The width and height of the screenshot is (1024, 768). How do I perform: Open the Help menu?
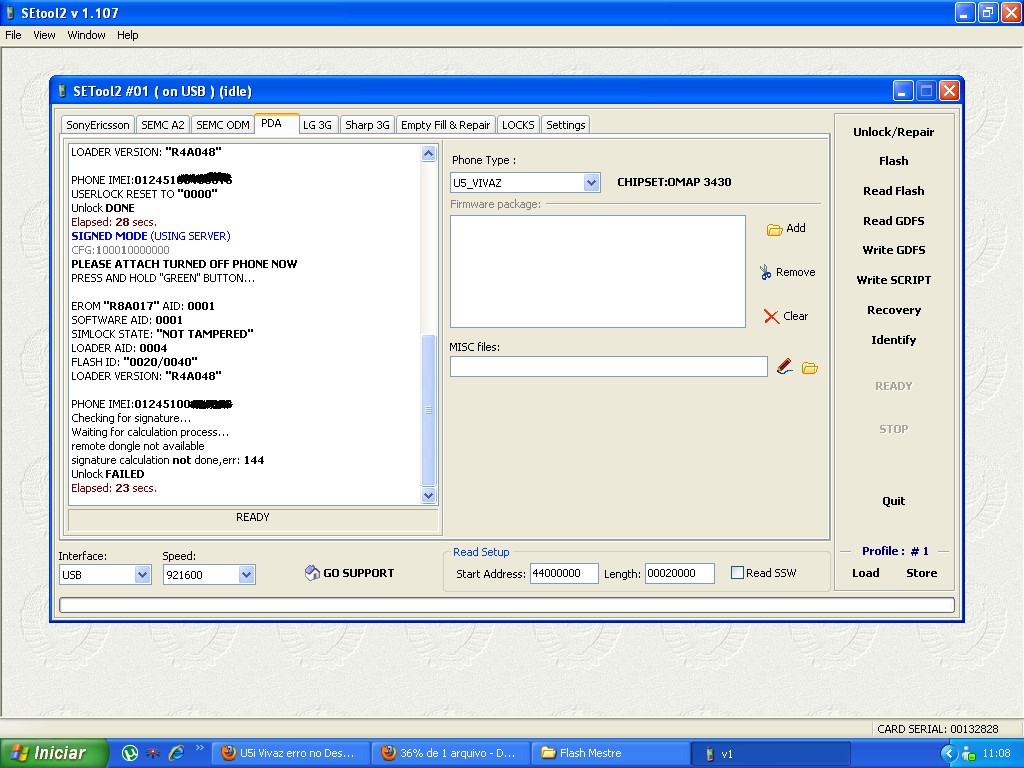click(128, 35)
